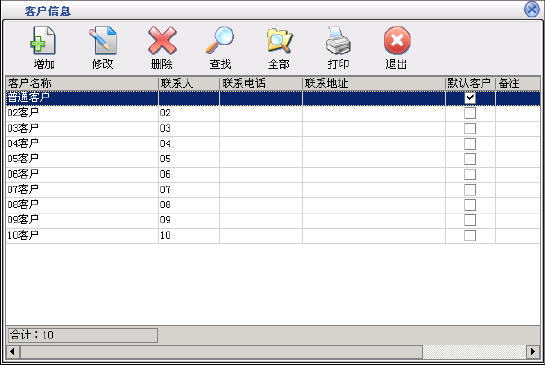
Task: Click the 联系人 column header
Action: [x=189, y=83]
